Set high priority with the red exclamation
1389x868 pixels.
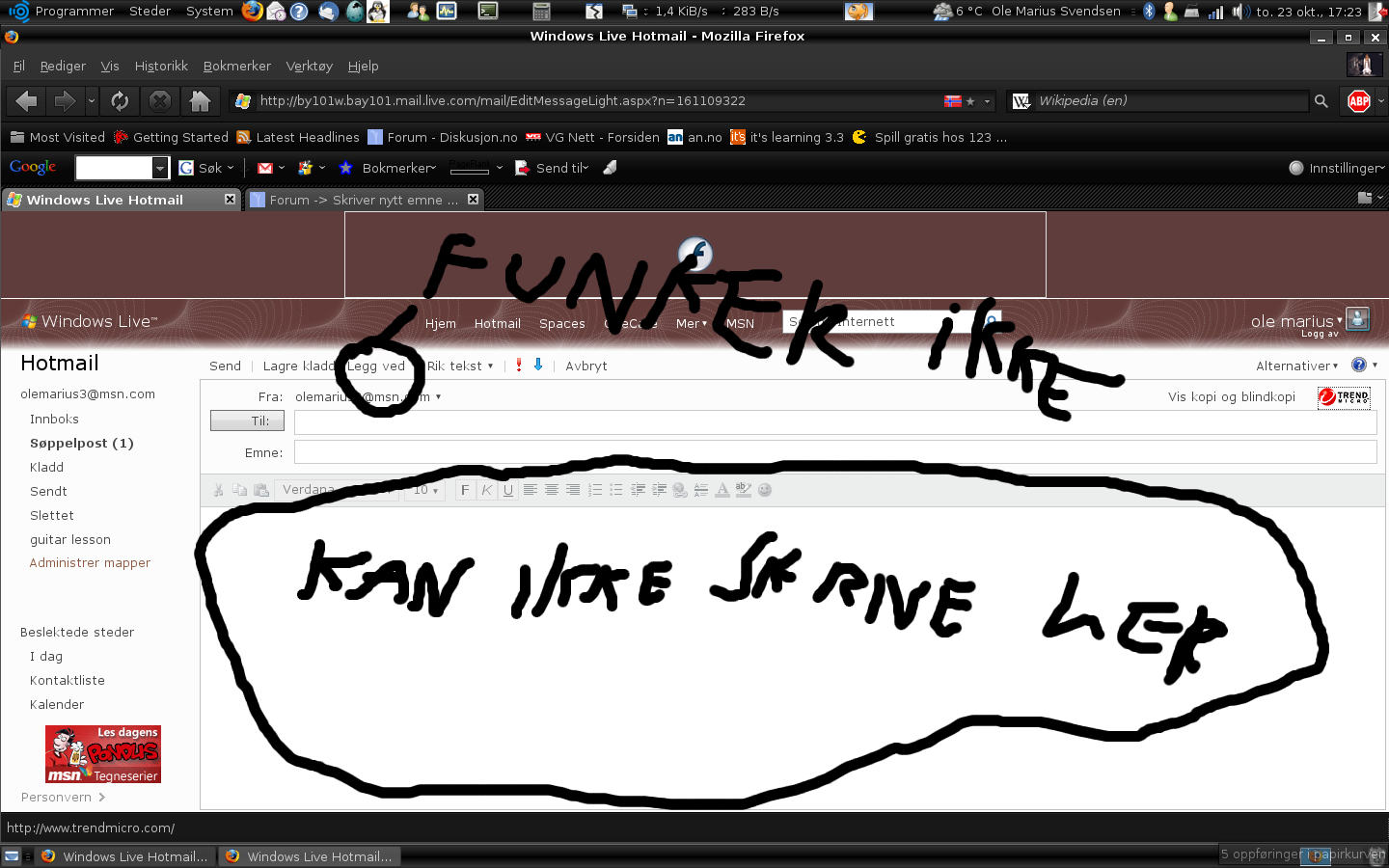[519, 366]
